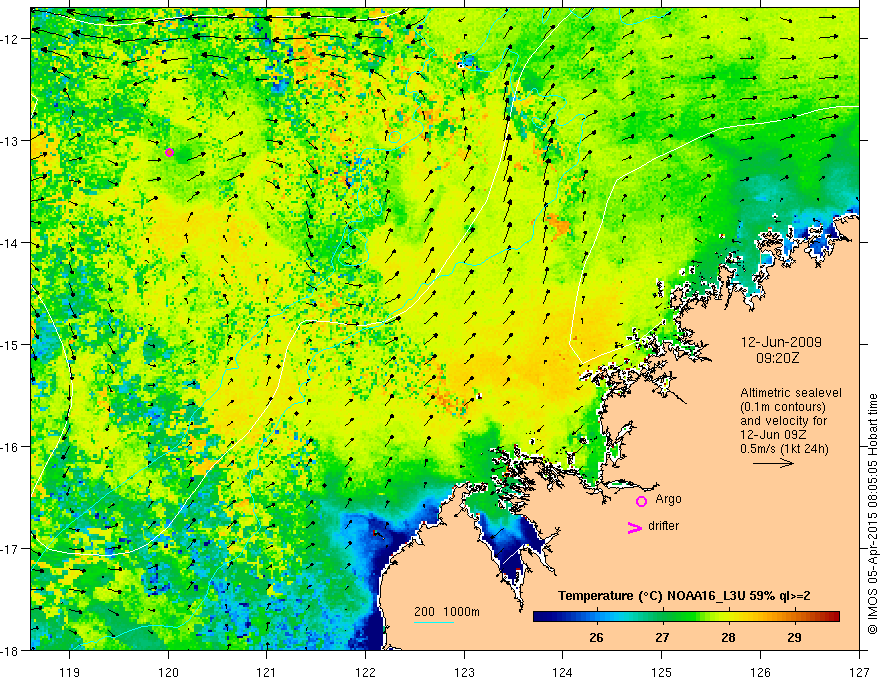Viewport: 880px width, 680px height.
Task: Click the 'drifter' legend label
Action: click(663, 526)
